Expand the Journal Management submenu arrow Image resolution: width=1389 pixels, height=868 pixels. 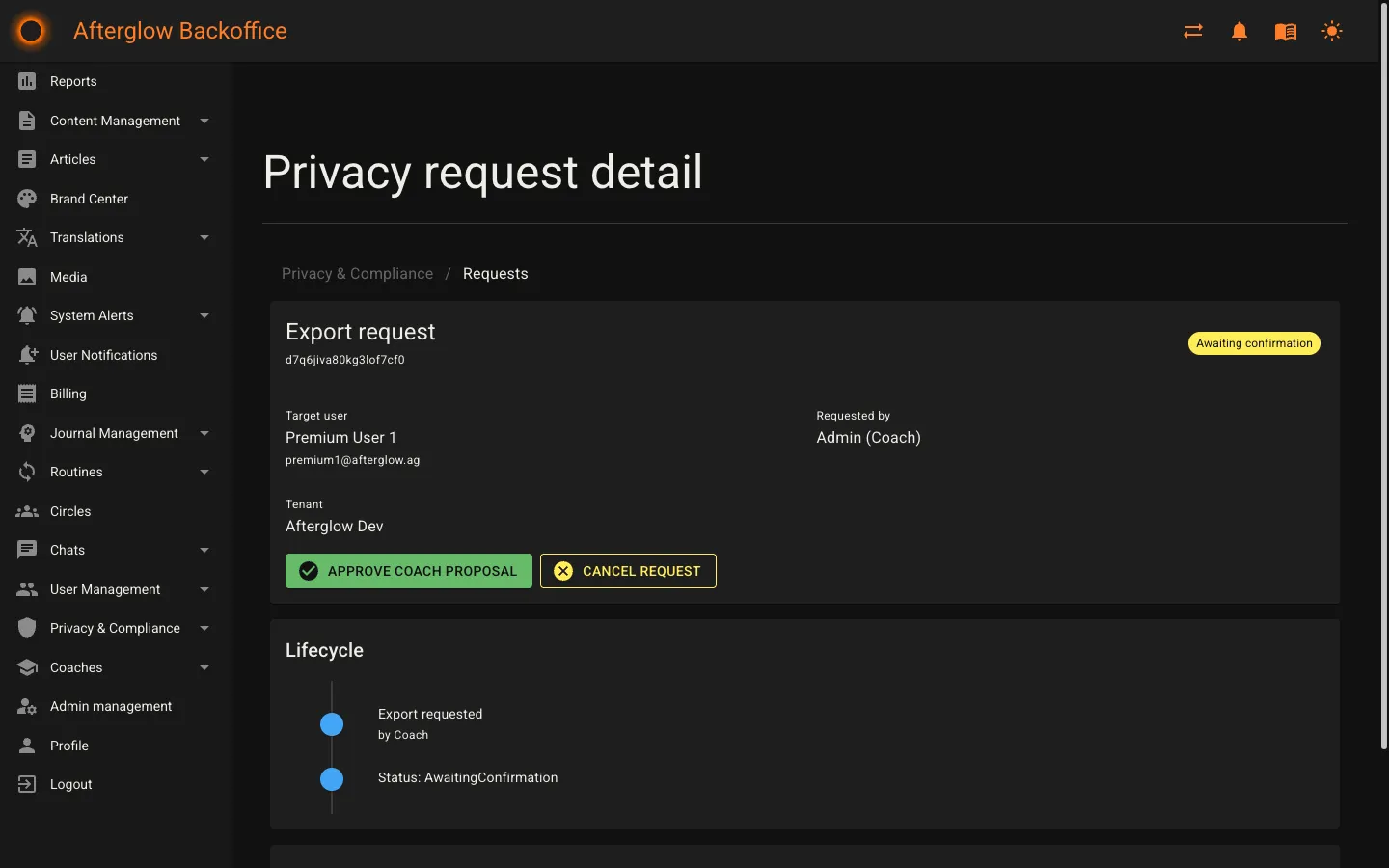click(x=204, y=433)
